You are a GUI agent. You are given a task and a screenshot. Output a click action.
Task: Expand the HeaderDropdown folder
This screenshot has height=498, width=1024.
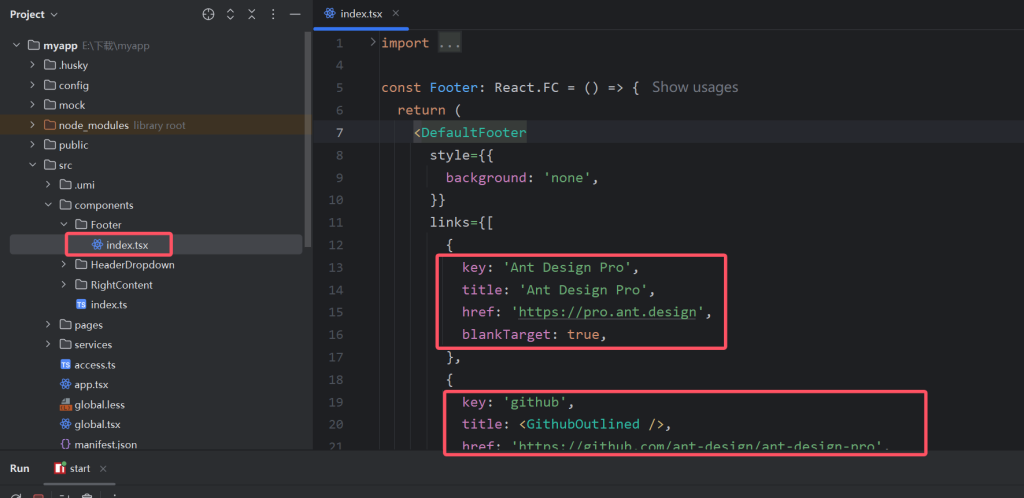(63, 265)
